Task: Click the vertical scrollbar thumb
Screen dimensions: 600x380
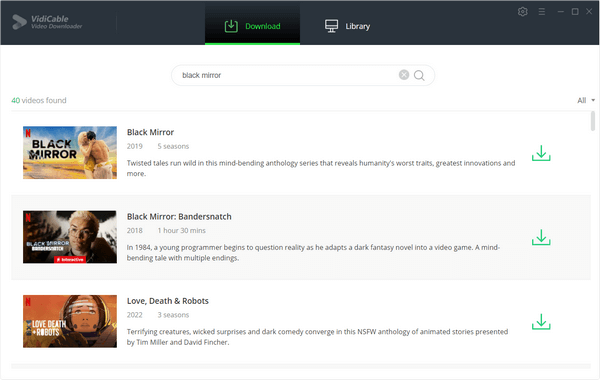Action: click(593, 121)
